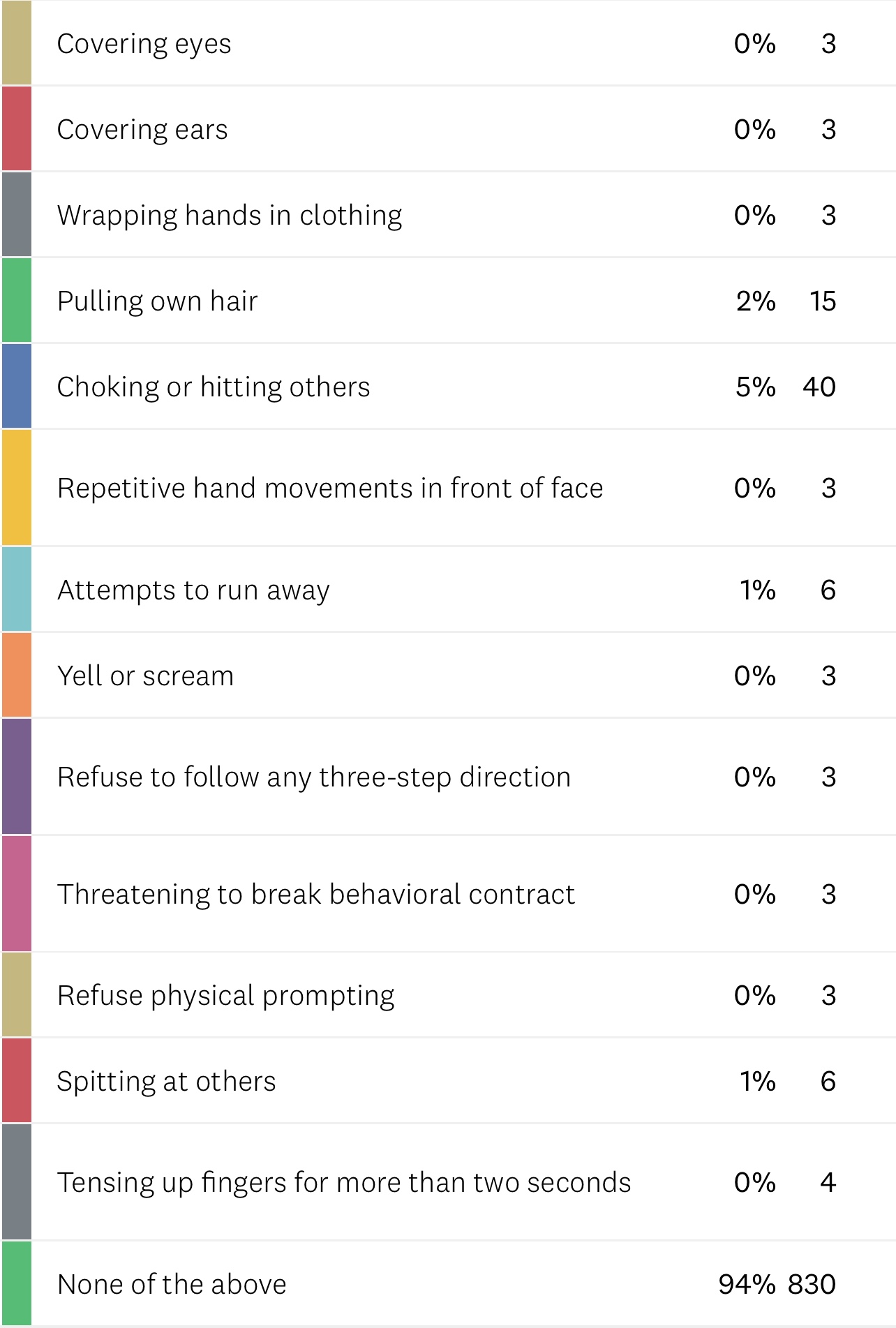
Task: Select the green swatch beside Pulling own hair
Action: pos(17,301)
